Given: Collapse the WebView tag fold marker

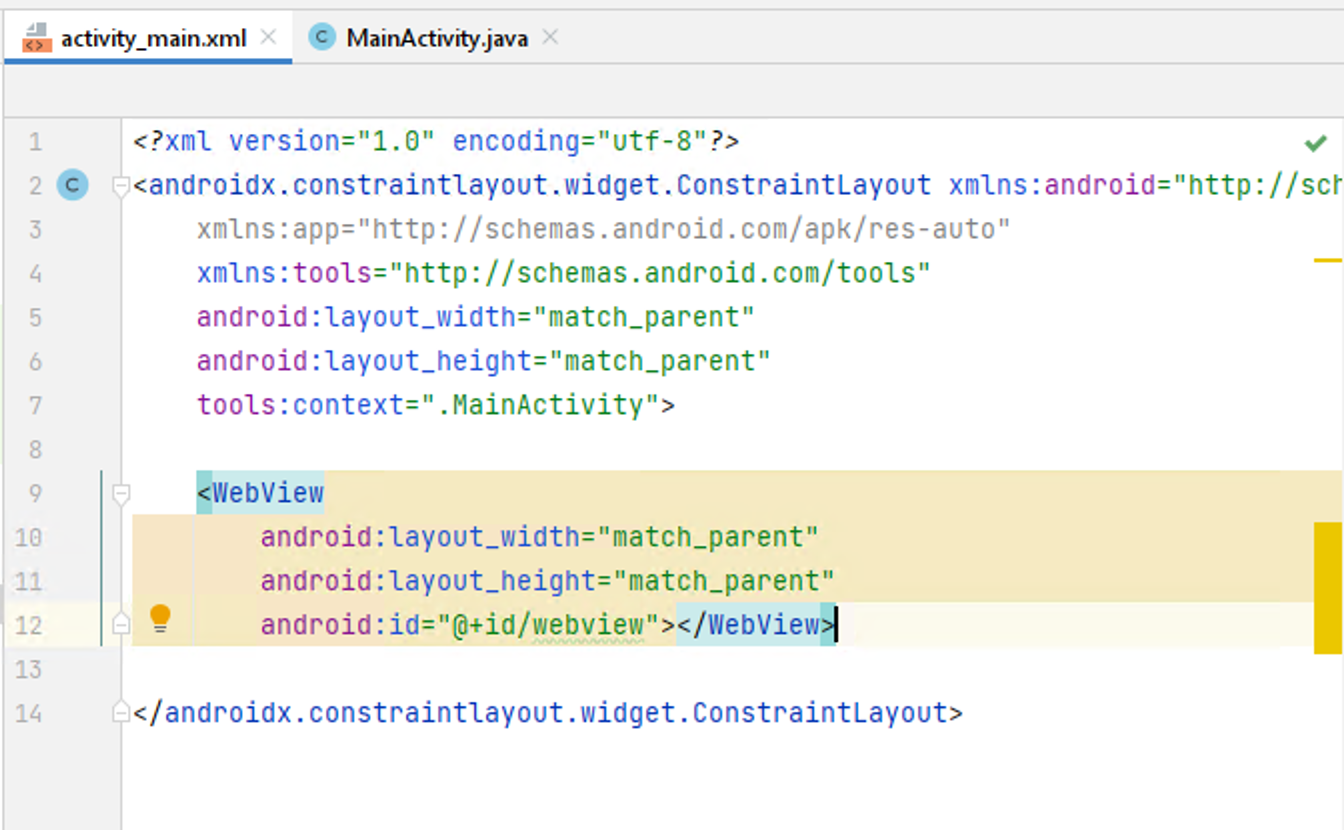Looking at the screenshot, I should (121, 493).
